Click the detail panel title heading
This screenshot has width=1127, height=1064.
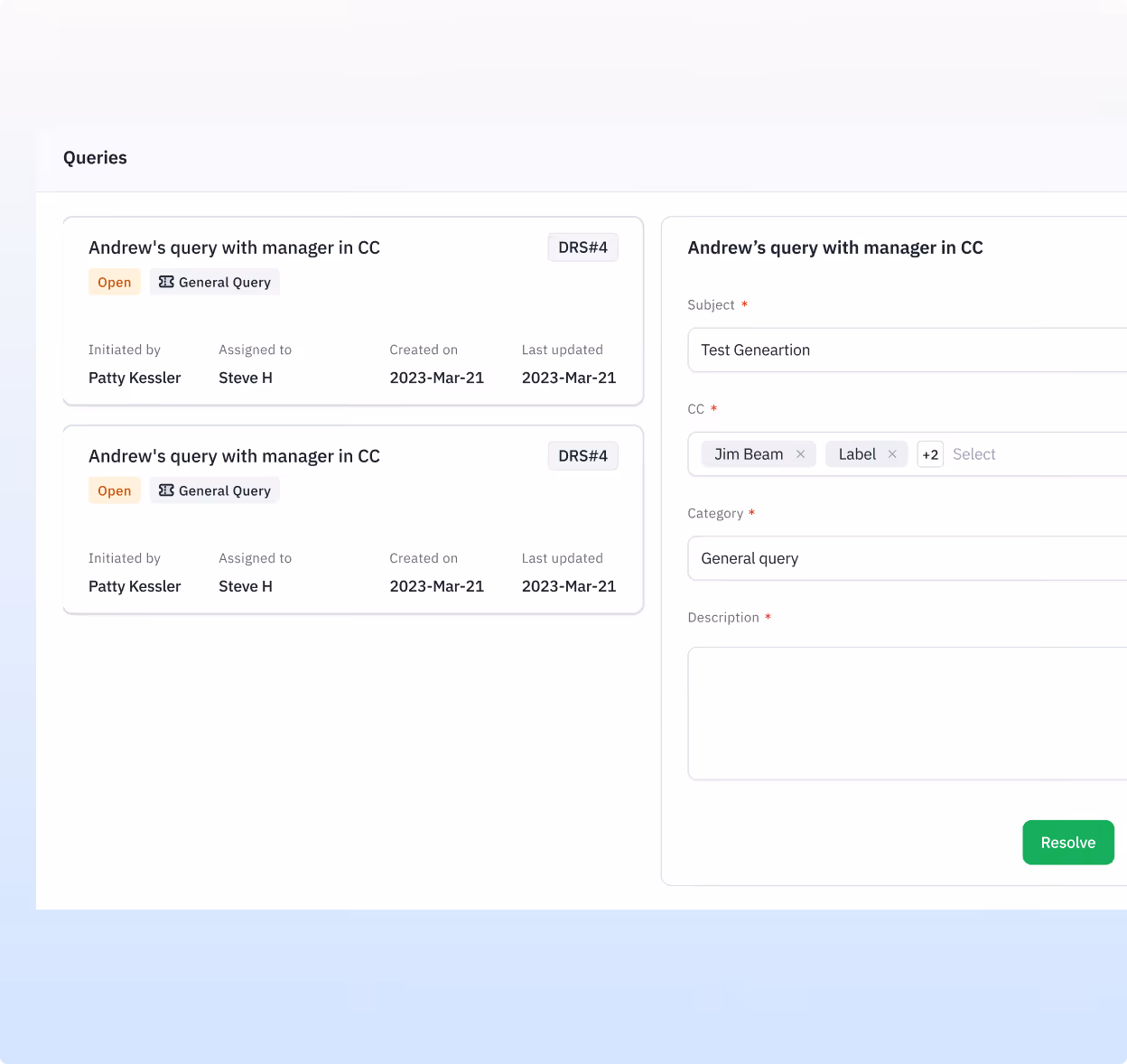(x=835, y=247)
